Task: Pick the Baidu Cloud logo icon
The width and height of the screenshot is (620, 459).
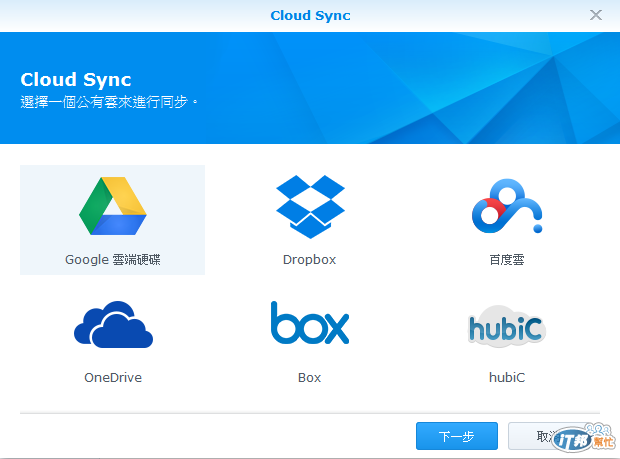Action: (x=507, y=206)
